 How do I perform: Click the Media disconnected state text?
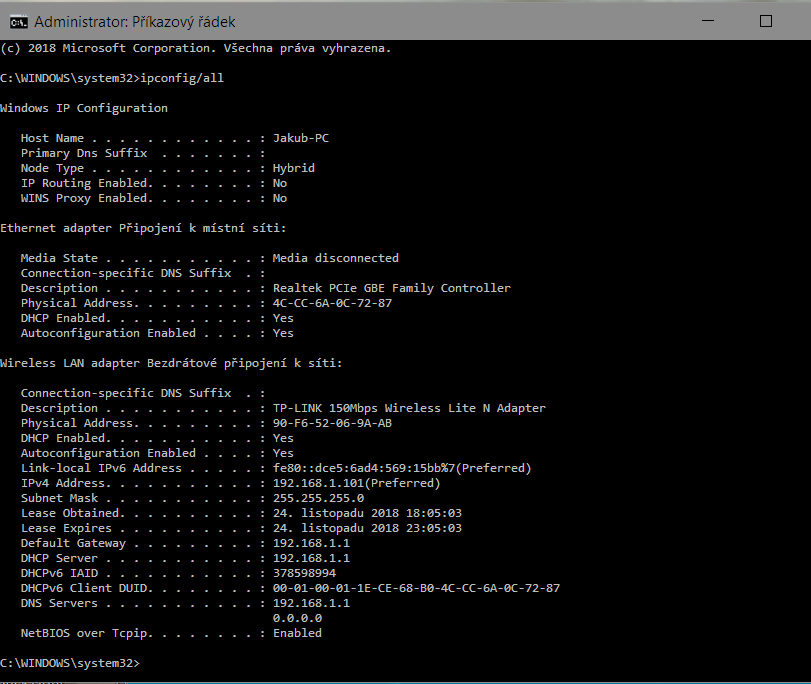pos(335,258)
